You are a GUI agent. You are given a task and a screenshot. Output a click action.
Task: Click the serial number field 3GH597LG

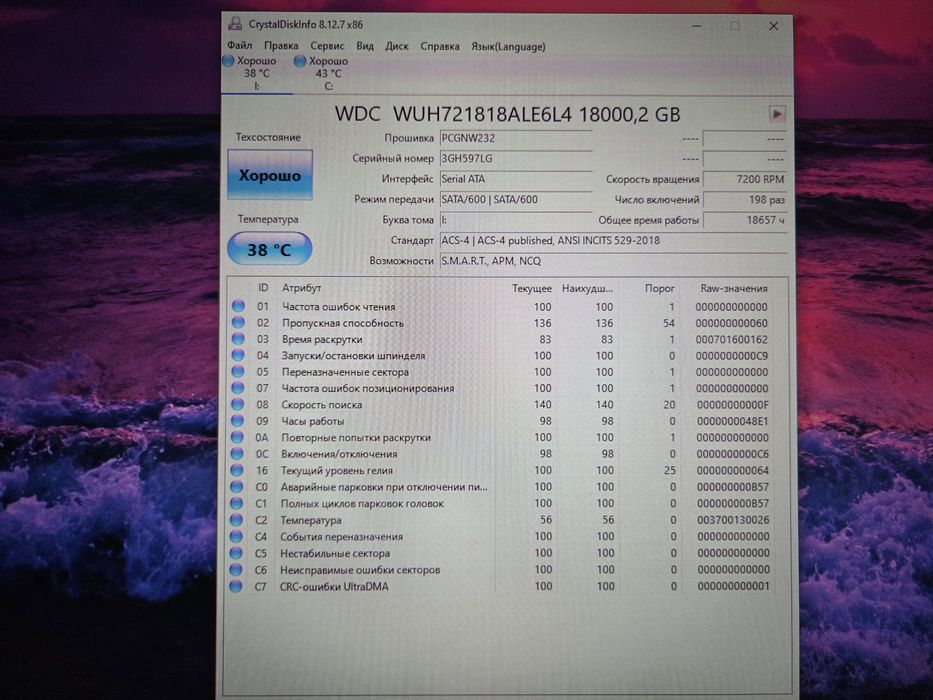coord(516,158)
